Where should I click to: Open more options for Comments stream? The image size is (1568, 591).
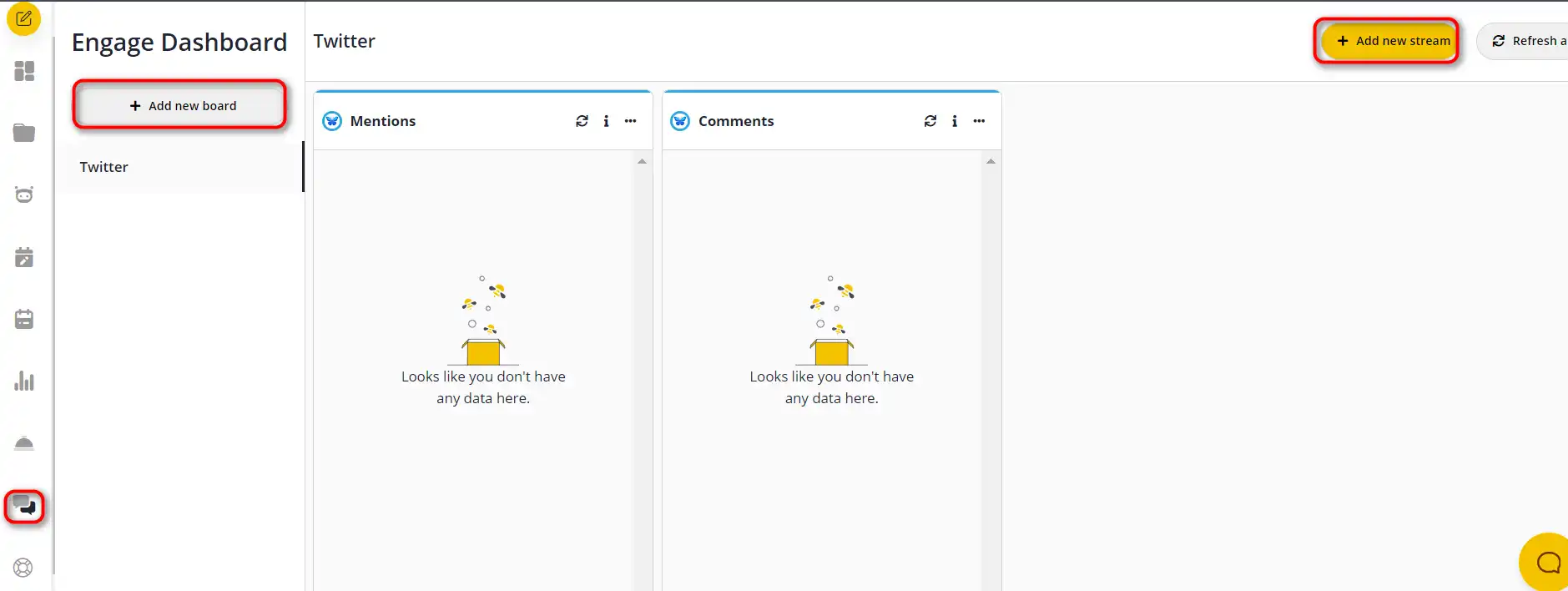pyautogui.click(x=979, y=121)
